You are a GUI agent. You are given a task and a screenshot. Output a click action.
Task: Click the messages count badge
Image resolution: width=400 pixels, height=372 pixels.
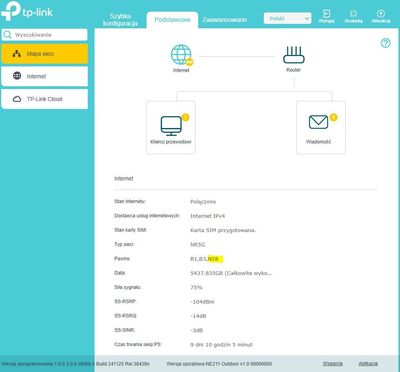click(333, 117)
